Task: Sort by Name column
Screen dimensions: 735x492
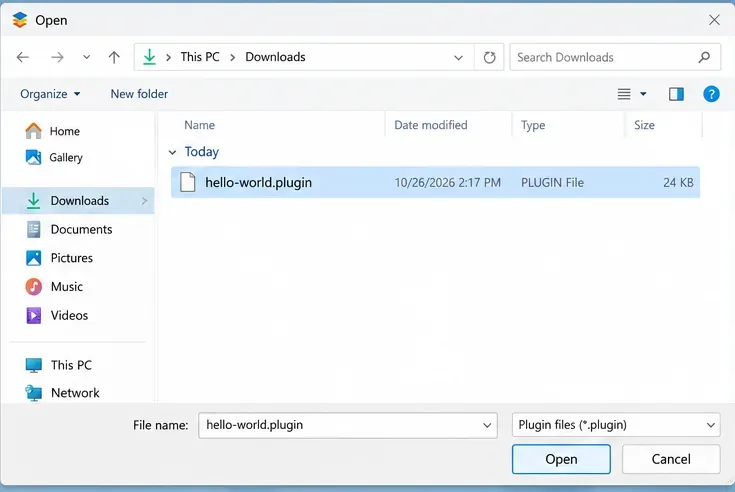Action: pyautogui.click(x=199, y=125)
